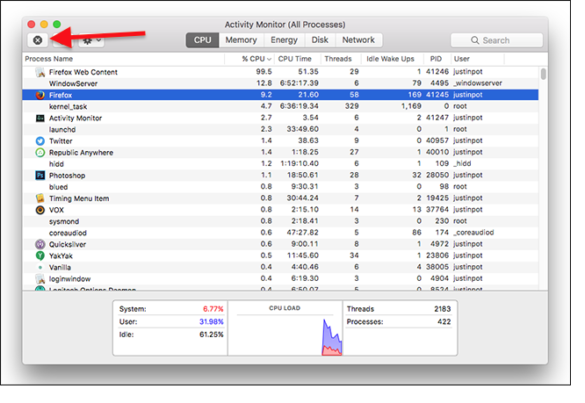585x403 pixels.
Task: Sort by the PID column header
Action: (x=437, y=59)
